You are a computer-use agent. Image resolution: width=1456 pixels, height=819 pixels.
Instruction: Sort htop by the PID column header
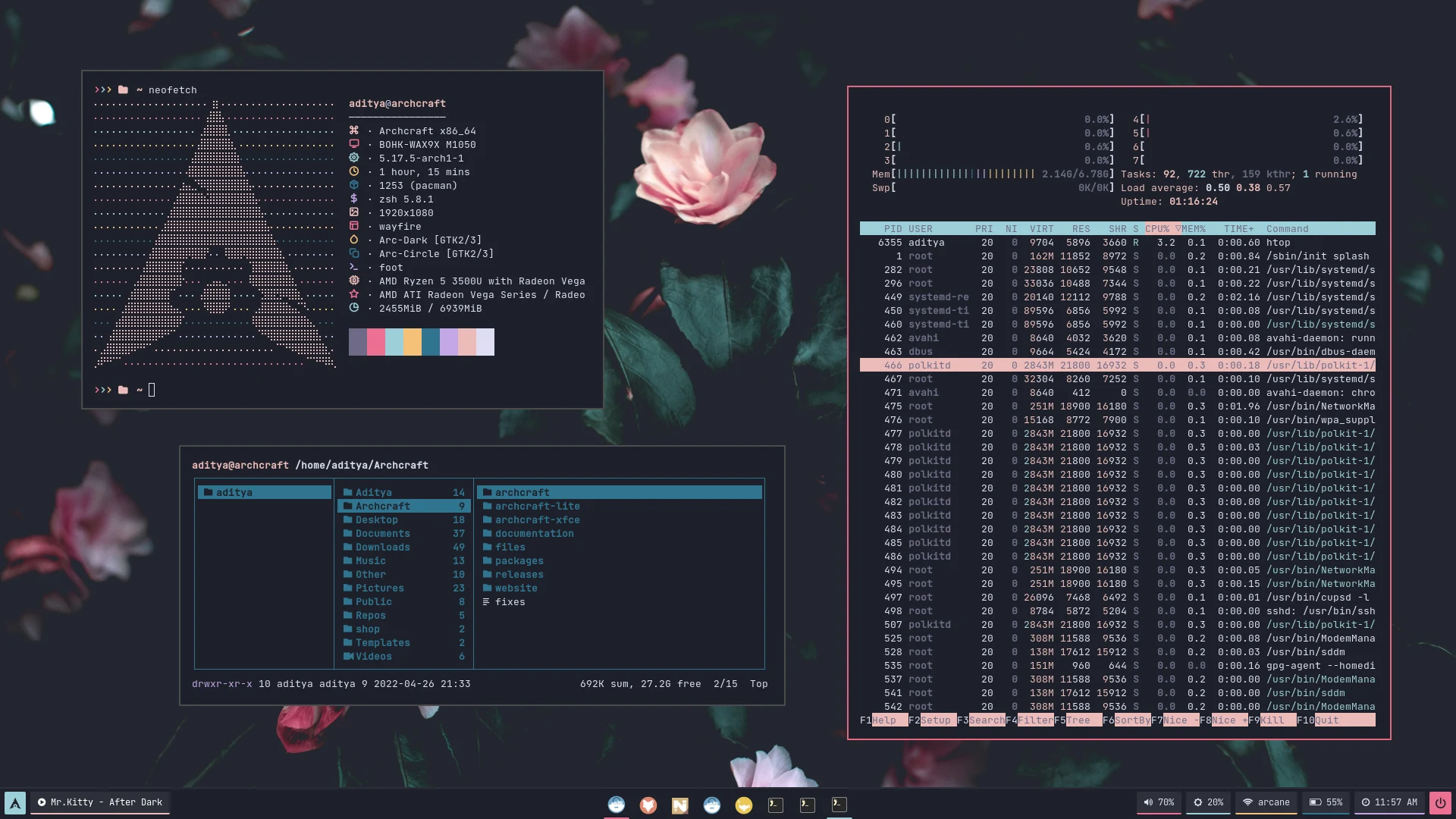(893, 229)
